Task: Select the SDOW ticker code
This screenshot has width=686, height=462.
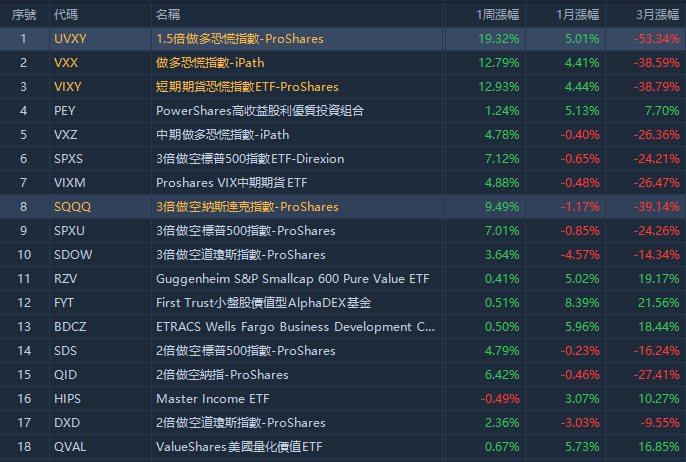Action: [73, 255]
